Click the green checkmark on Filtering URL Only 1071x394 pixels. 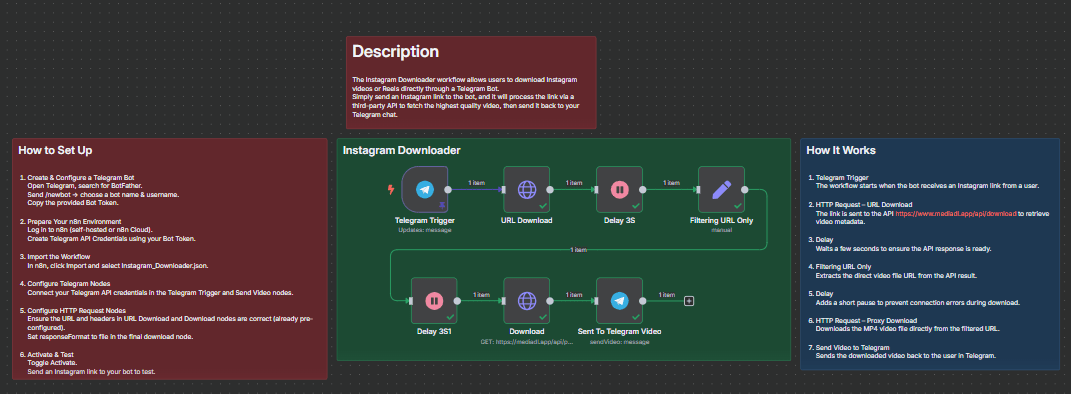click(737, 205)
